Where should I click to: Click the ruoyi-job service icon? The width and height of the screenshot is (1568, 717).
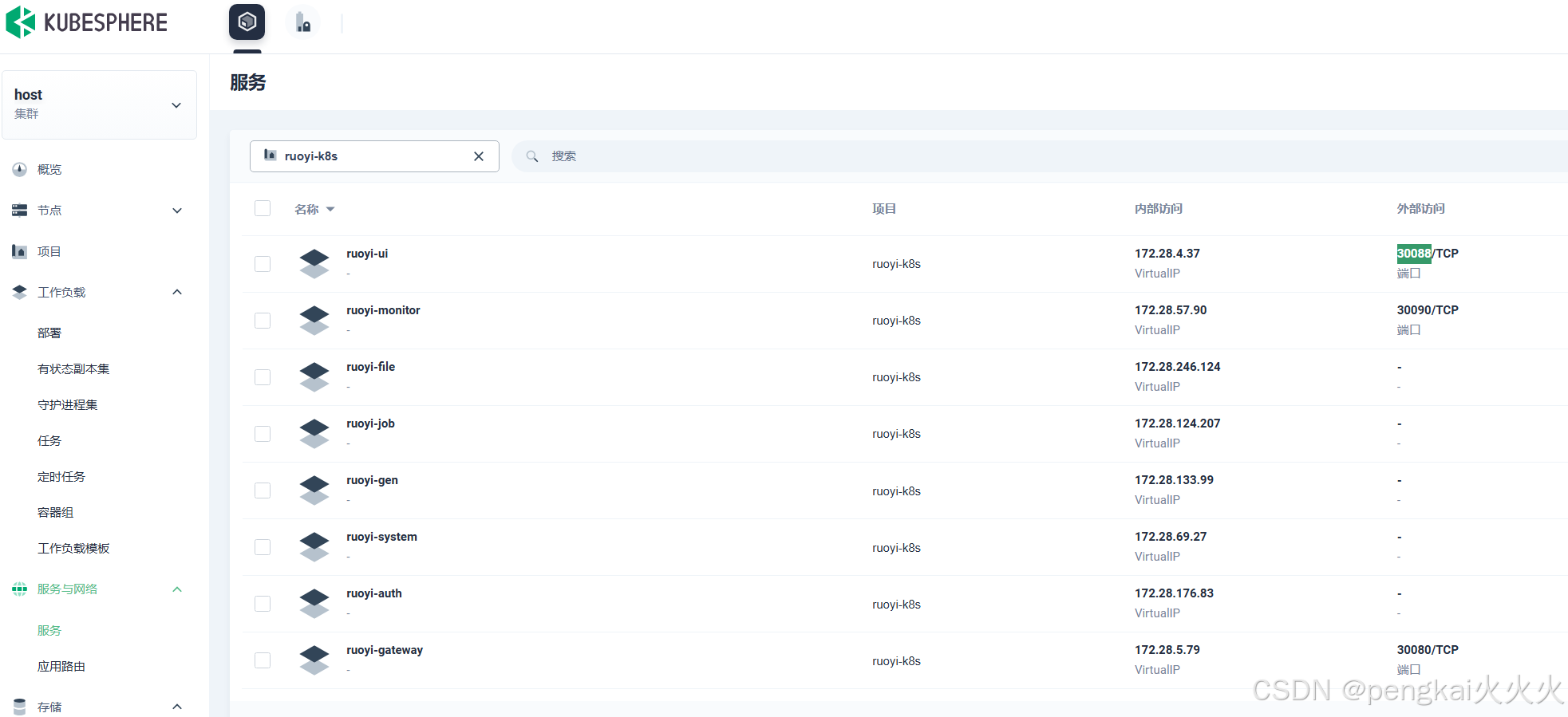(314, 433)
